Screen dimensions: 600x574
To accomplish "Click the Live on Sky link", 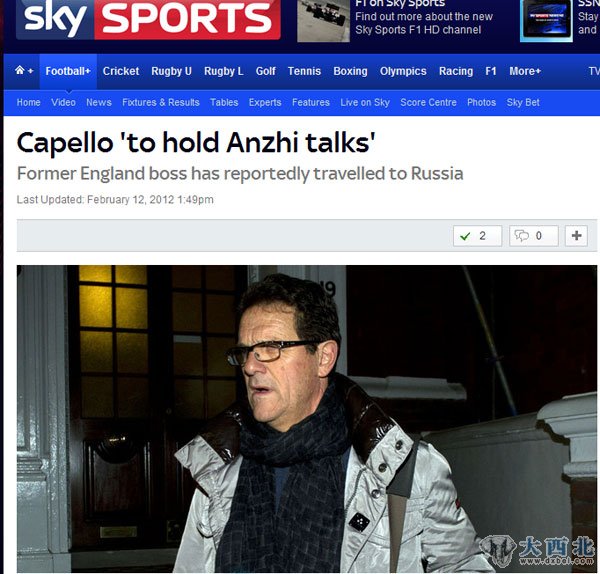I will pos(365,103).
